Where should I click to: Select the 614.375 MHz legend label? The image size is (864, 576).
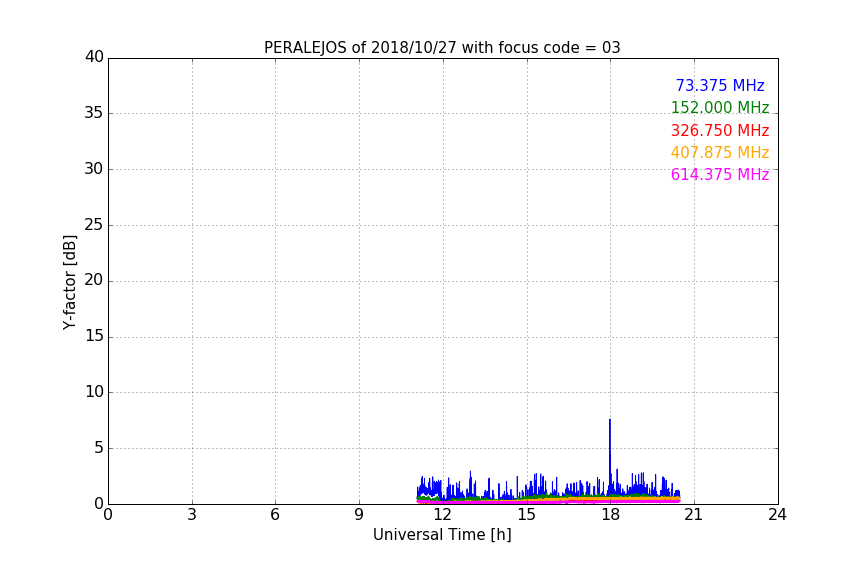coord(720,174)
